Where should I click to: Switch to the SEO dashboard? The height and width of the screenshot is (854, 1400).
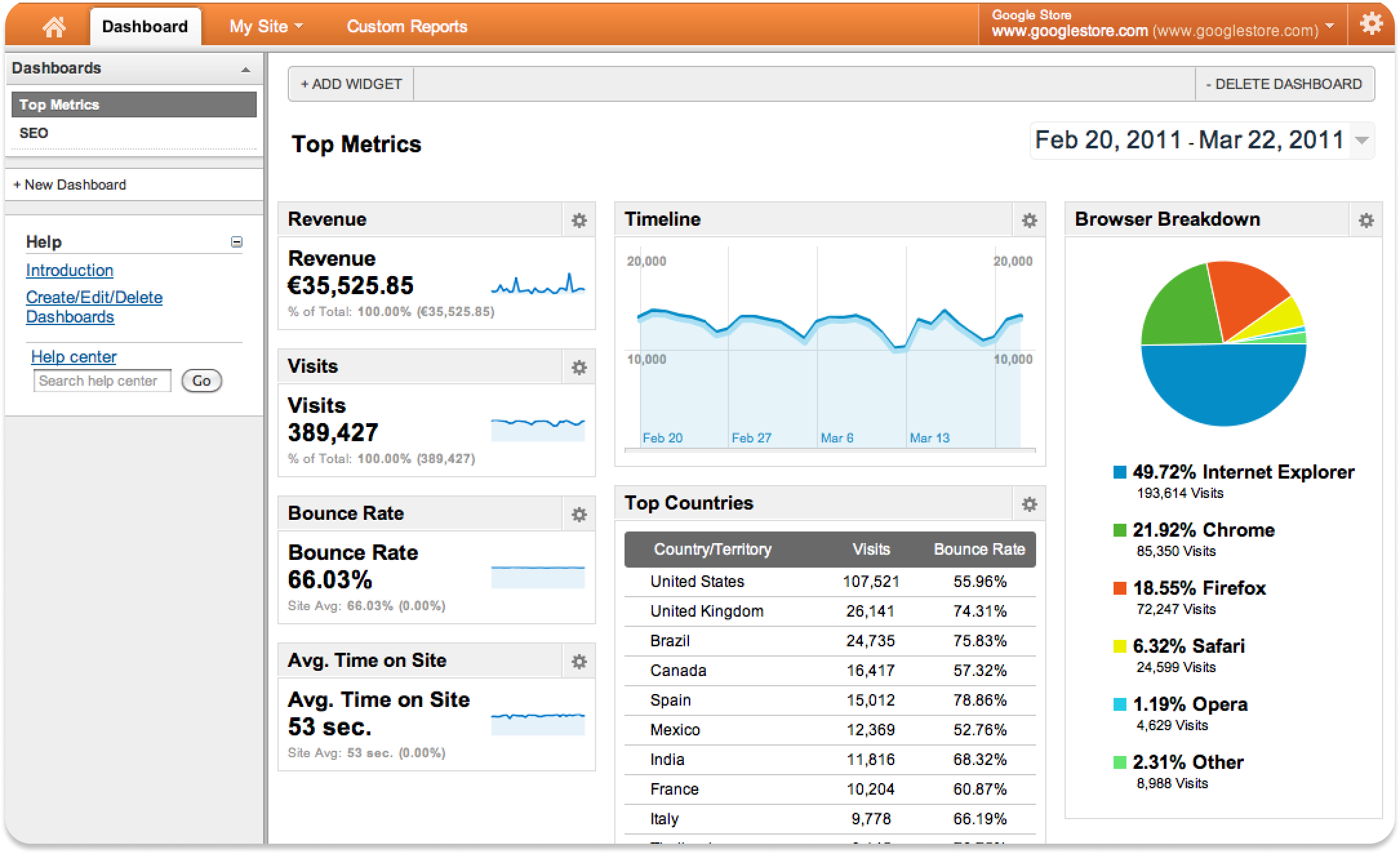pos(35,134)
